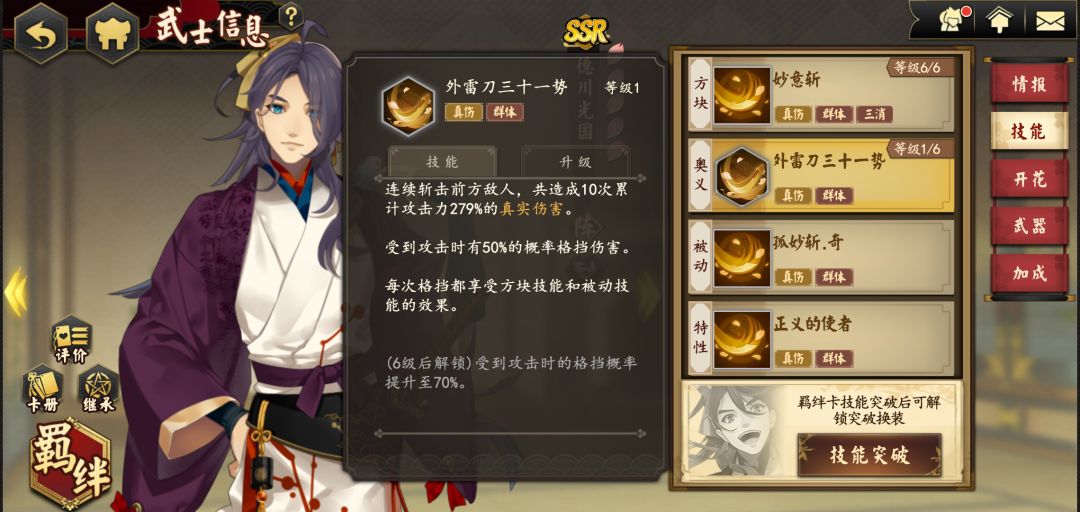This screenshot has width=1080, height=512.
Task: Open the character avatar notification icon
Action: [x=953, y=21]
